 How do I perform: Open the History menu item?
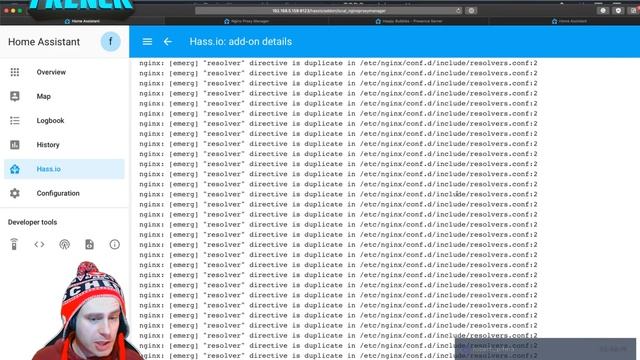64,145
